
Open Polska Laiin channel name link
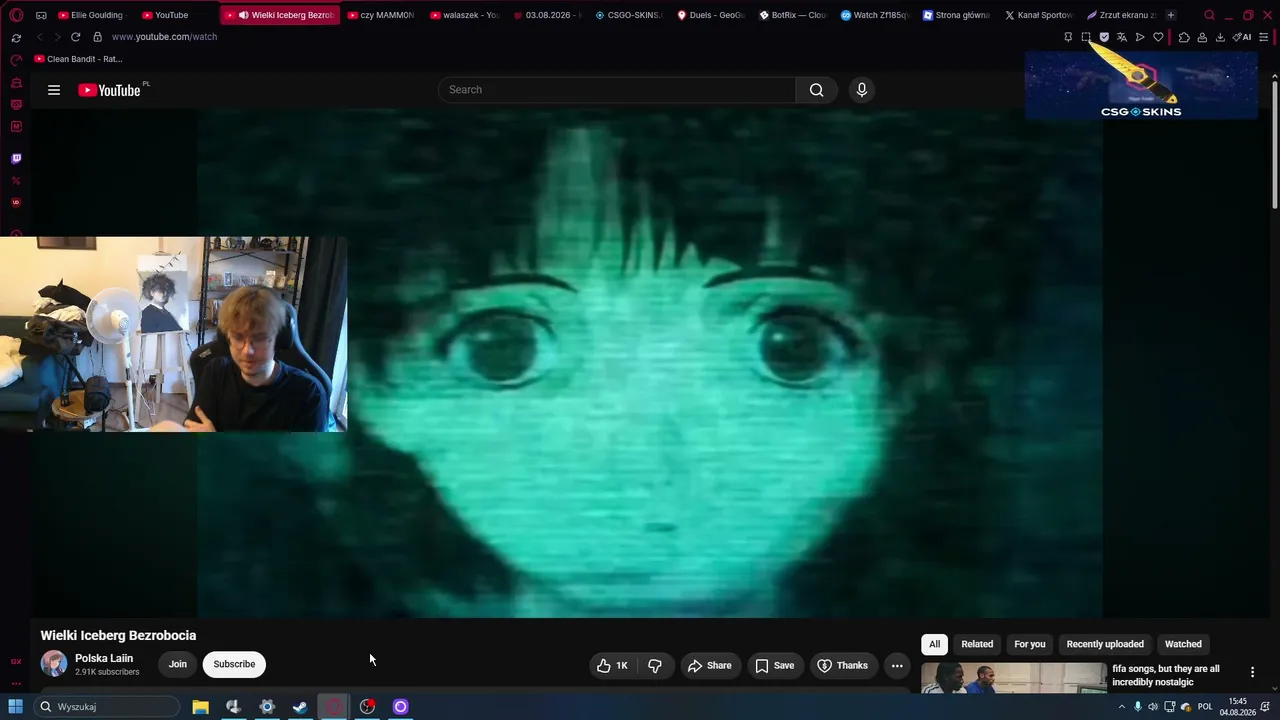click(x=104, y=658)
